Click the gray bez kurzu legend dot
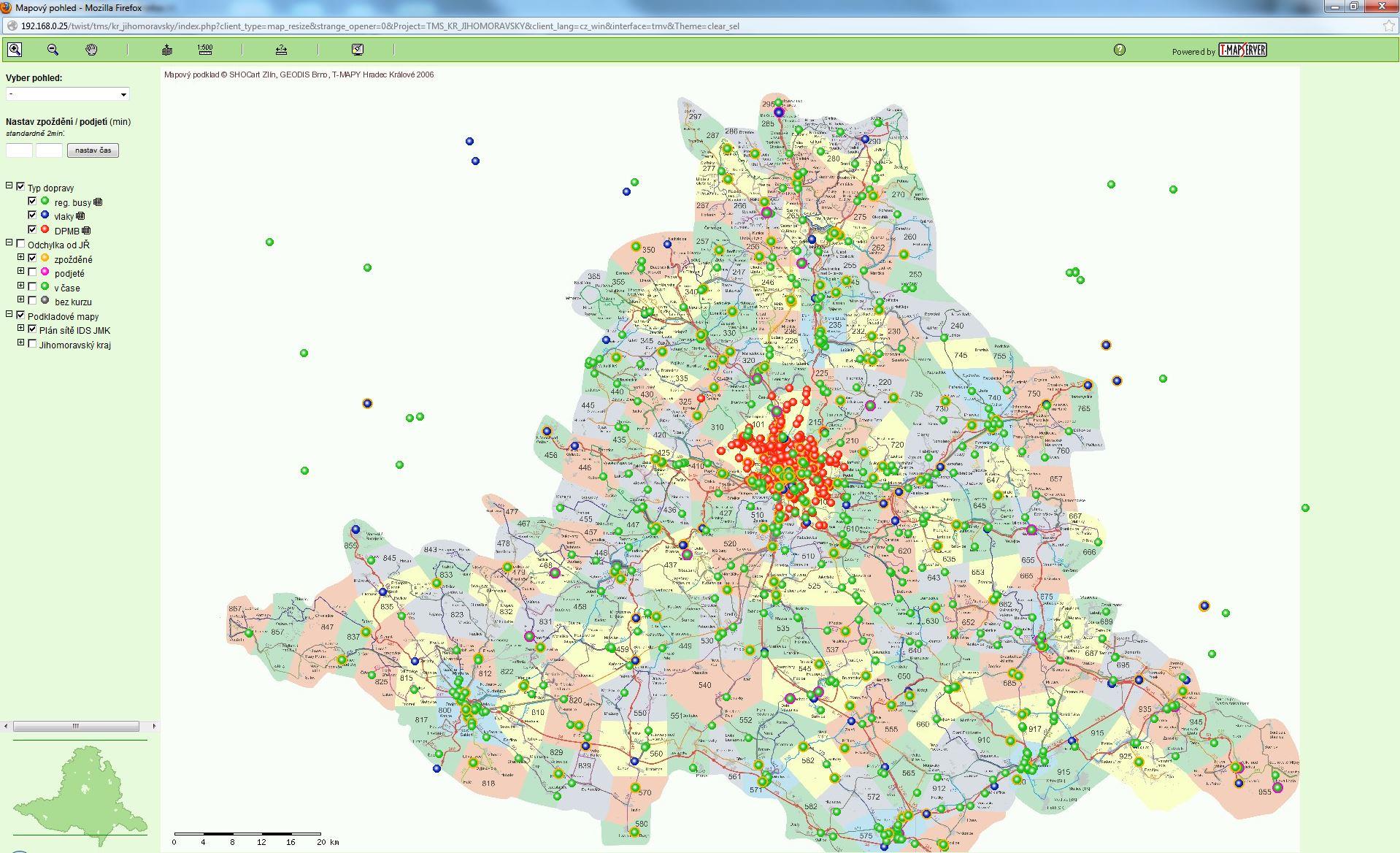 (x=45, y=300)
